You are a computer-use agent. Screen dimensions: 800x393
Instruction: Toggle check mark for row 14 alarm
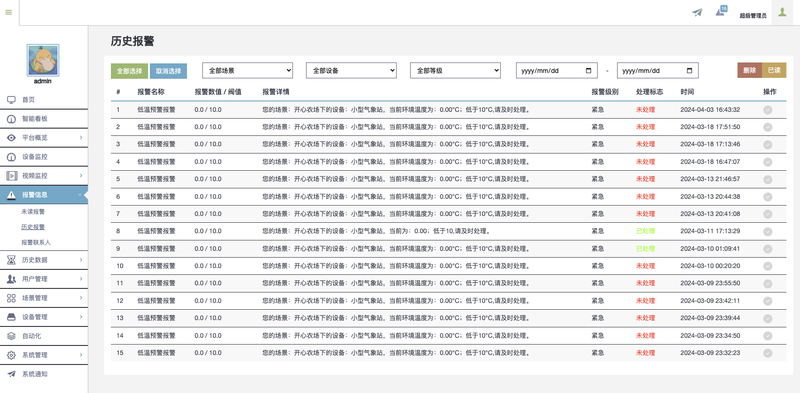coord(767,335)
